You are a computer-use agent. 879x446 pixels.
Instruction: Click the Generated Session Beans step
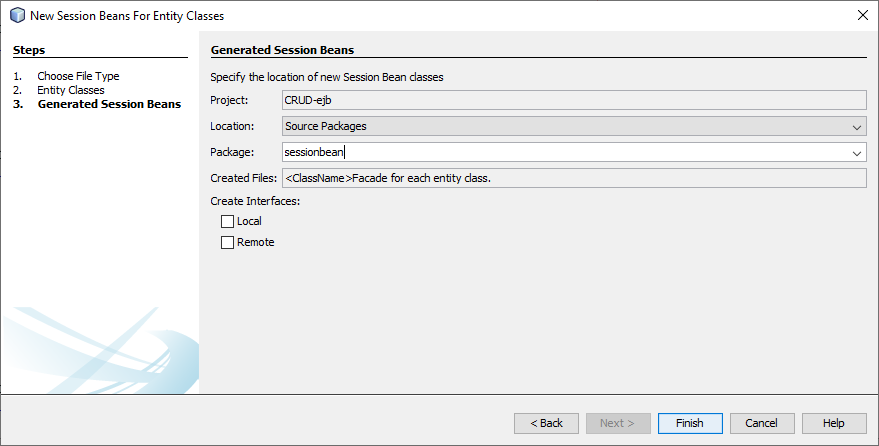[x=109, y=104]
